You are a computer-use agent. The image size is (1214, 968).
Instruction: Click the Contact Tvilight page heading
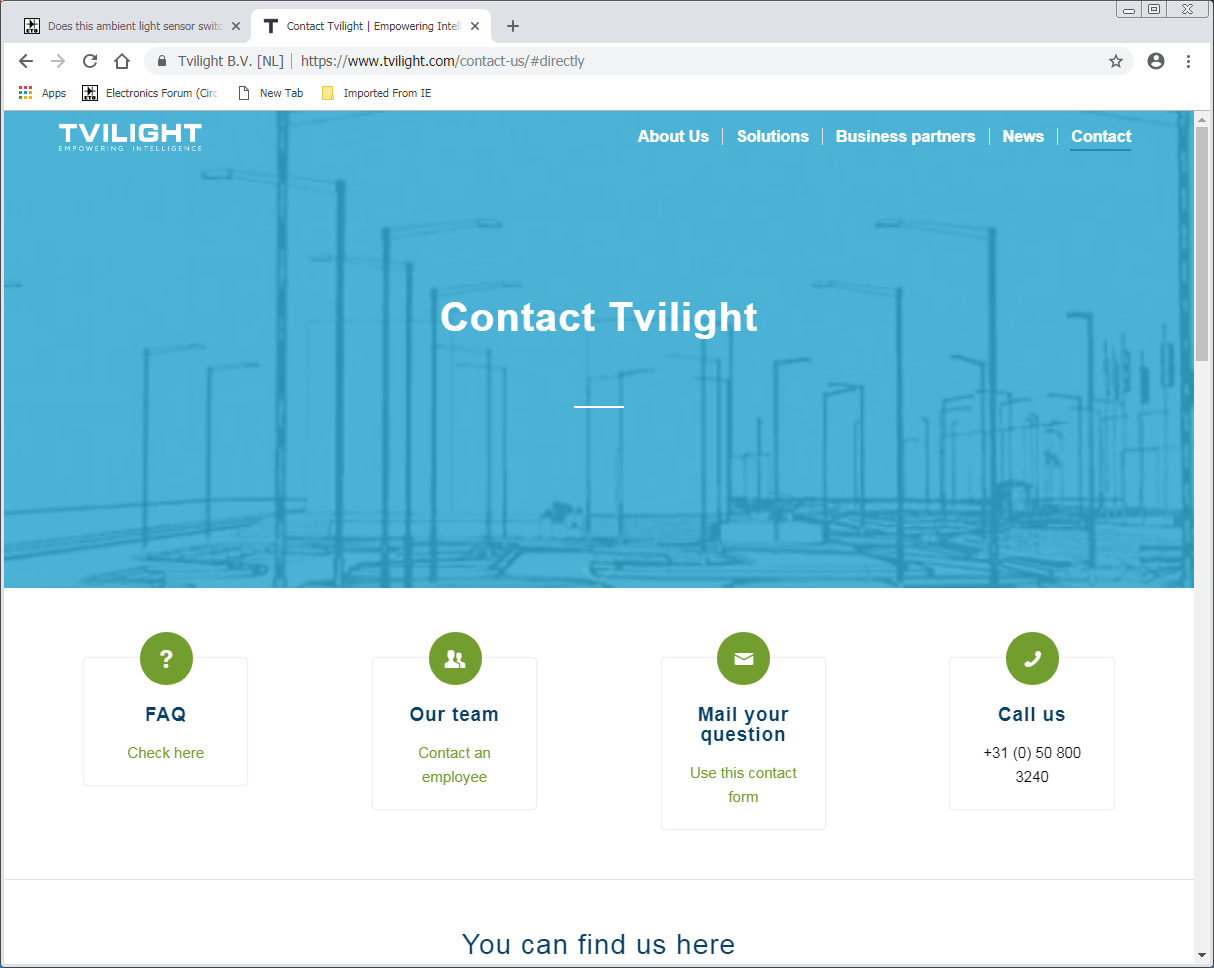[599, 317]
